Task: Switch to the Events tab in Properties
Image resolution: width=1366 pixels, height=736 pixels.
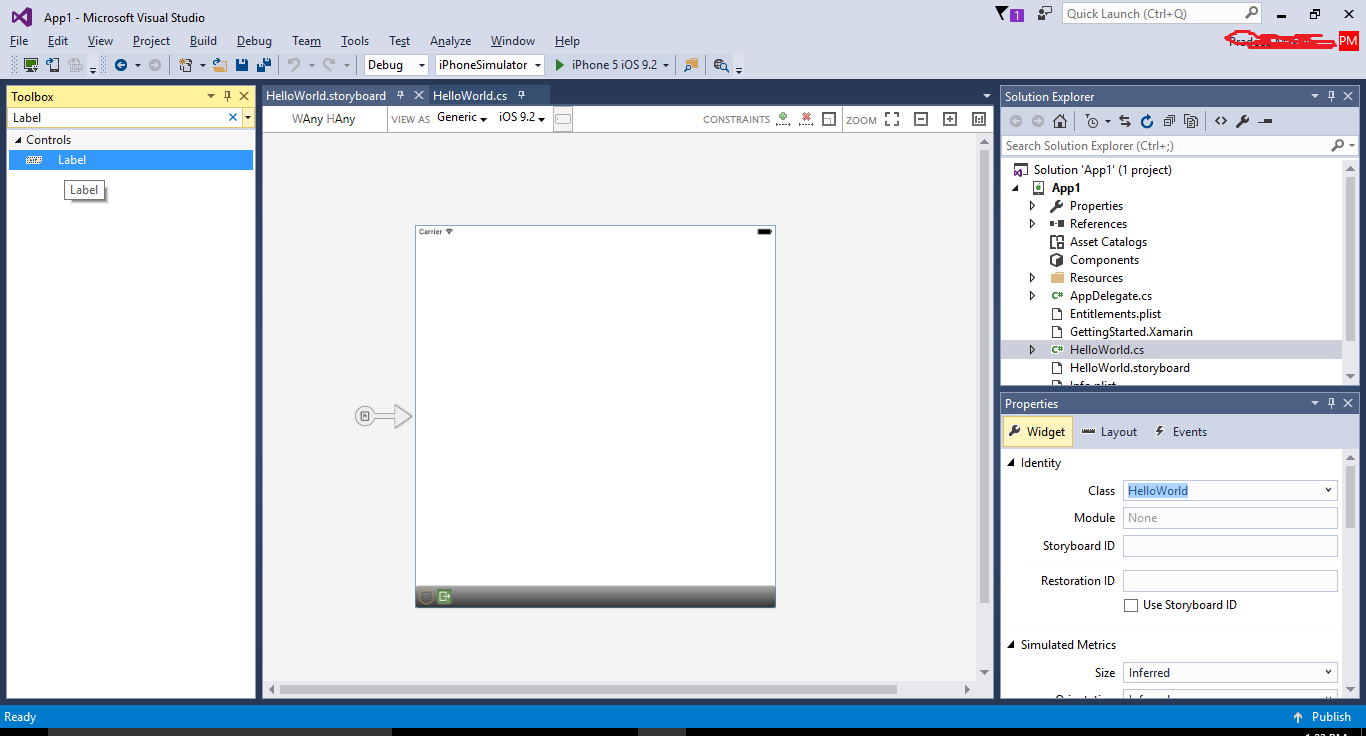Action: (x=1180, y=432)
